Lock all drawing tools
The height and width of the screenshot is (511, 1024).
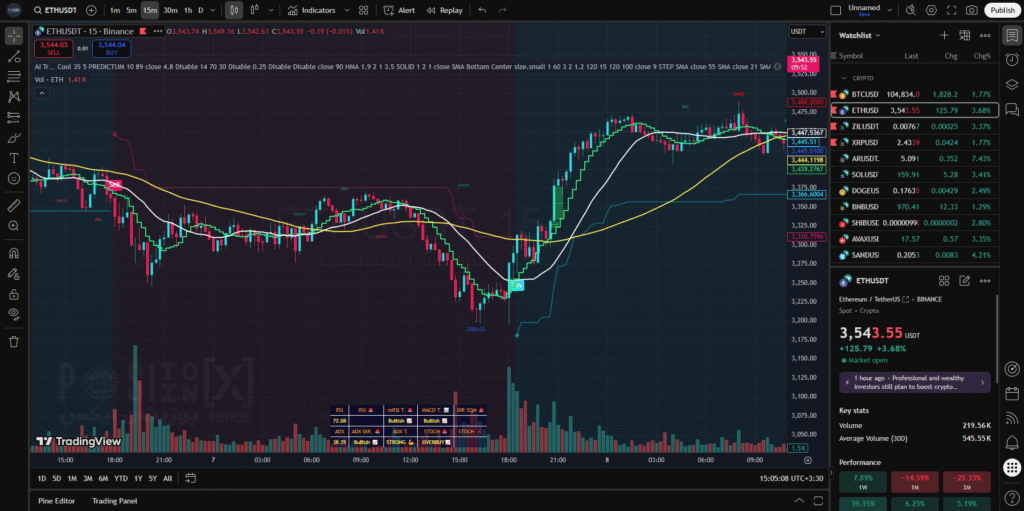coord(14,294)
